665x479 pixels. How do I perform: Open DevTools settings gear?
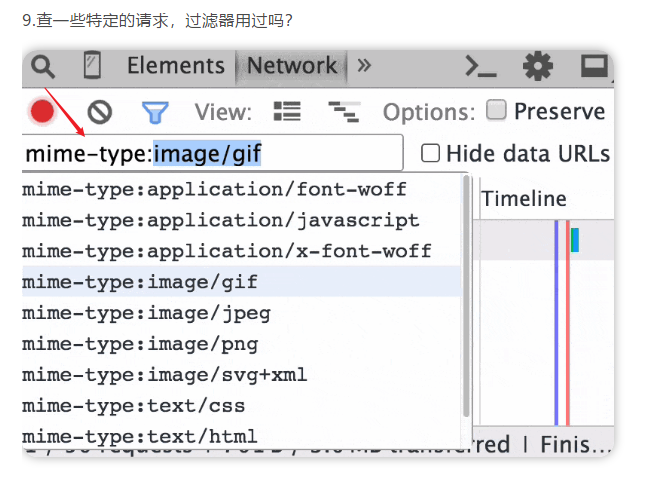coord(538,66)
